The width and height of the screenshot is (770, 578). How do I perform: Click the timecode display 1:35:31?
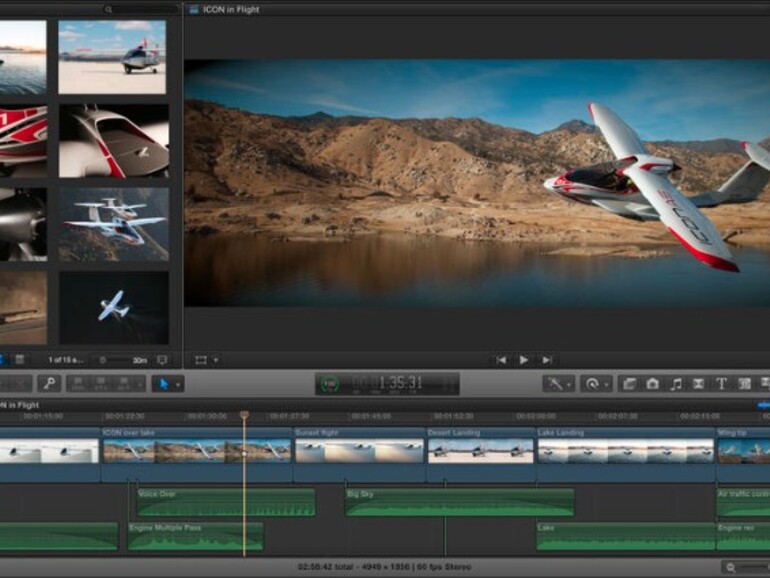point(400,383)
